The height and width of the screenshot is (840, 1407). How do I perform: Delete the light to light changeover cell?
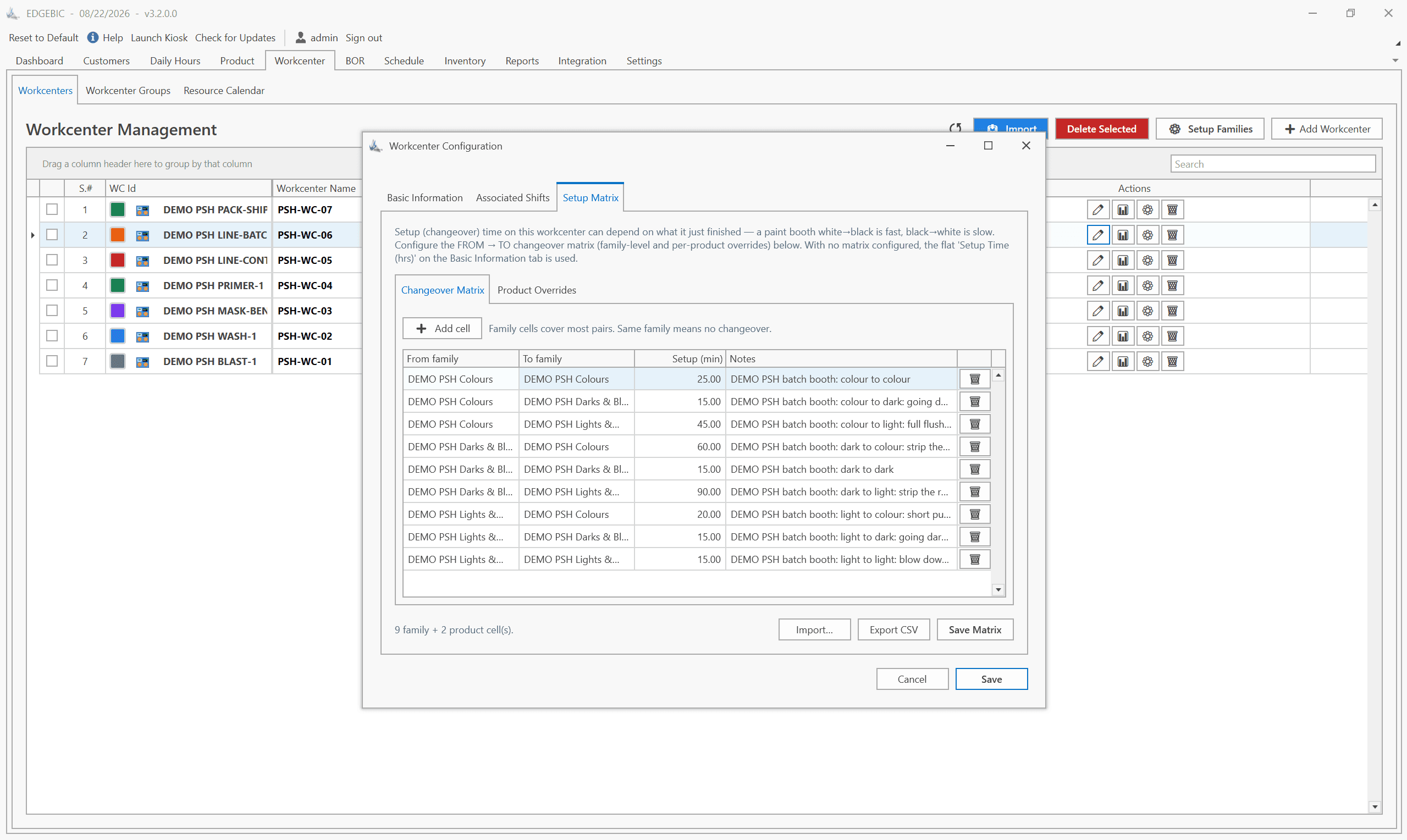[x=975, y=560]
